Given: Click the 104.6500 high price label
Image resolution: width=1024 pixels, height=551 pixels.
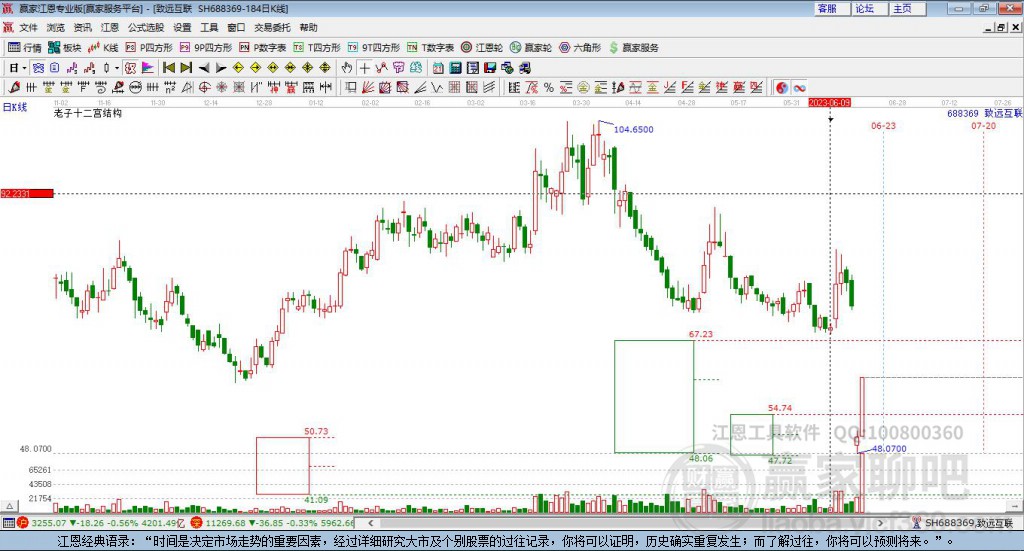Looking at the screenshot, I should pos(633,129).
